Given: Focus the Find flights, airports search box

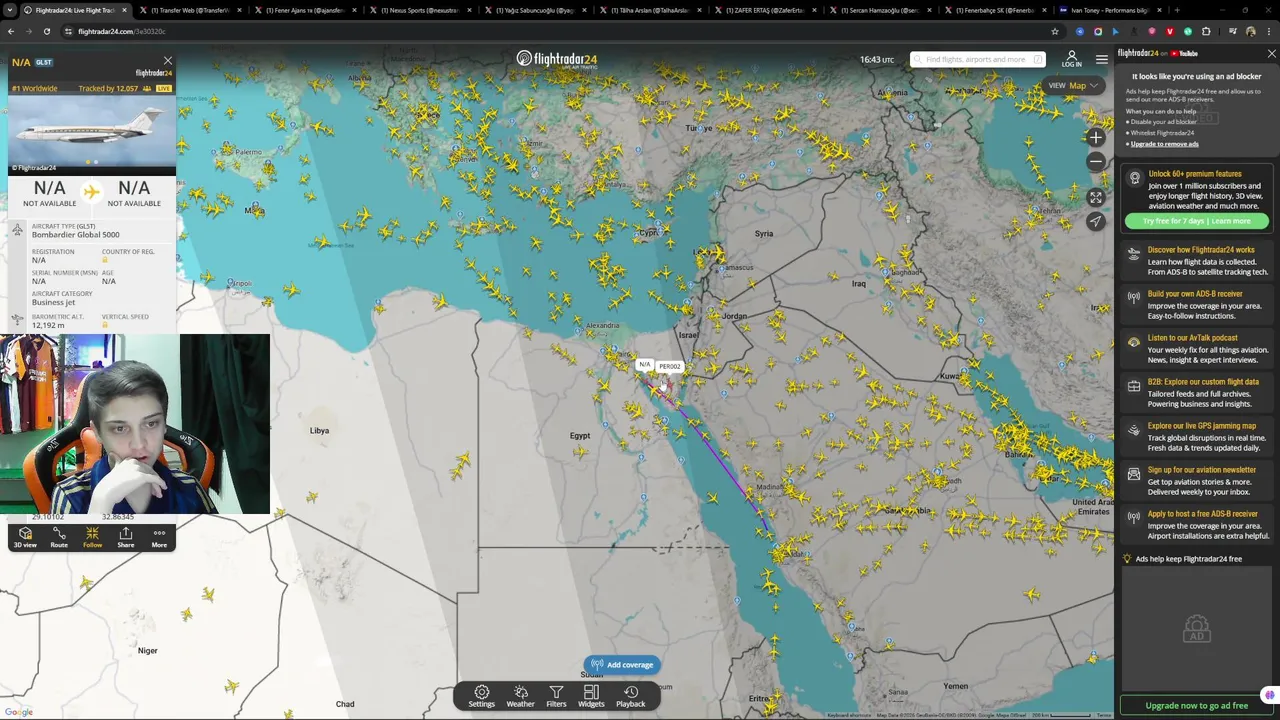Looking at the screenshot, I should pyautogui.click(x=977, y=59).
